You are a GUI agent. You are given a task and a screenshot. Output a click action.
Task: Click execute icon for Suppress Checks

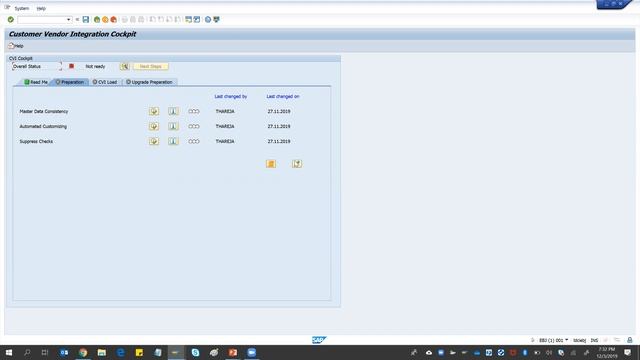(154, 141)
